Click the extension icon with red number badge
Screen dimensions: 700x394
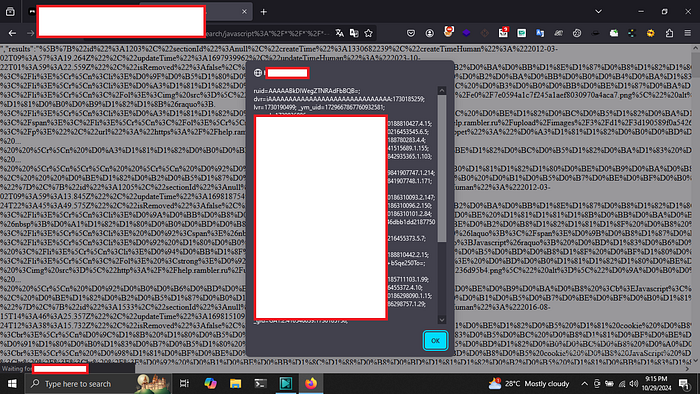pos(503,32)
